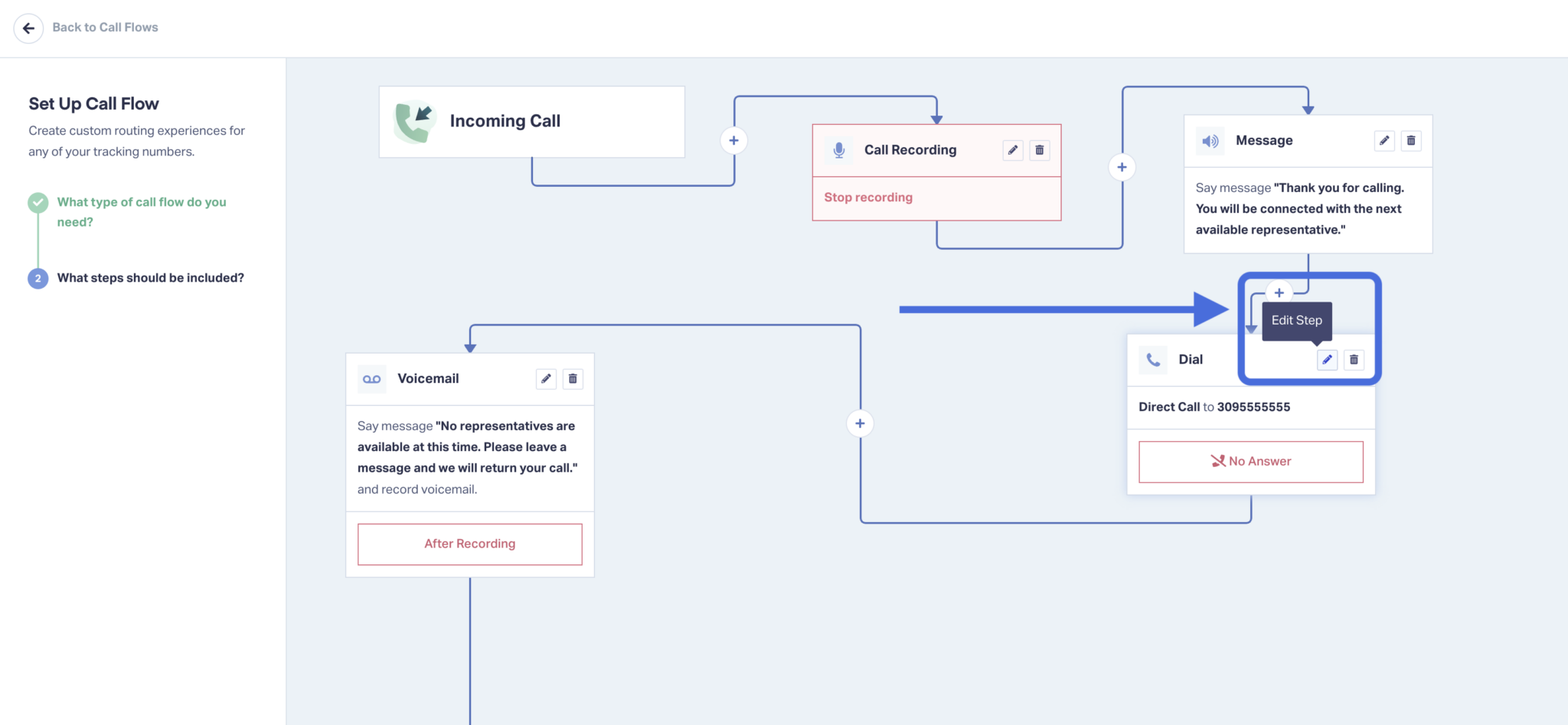The width and height of the screenshot is (1568, 725).
Task: Edit the Dial step via pencil icon
Action: (x=1327, y=360)
